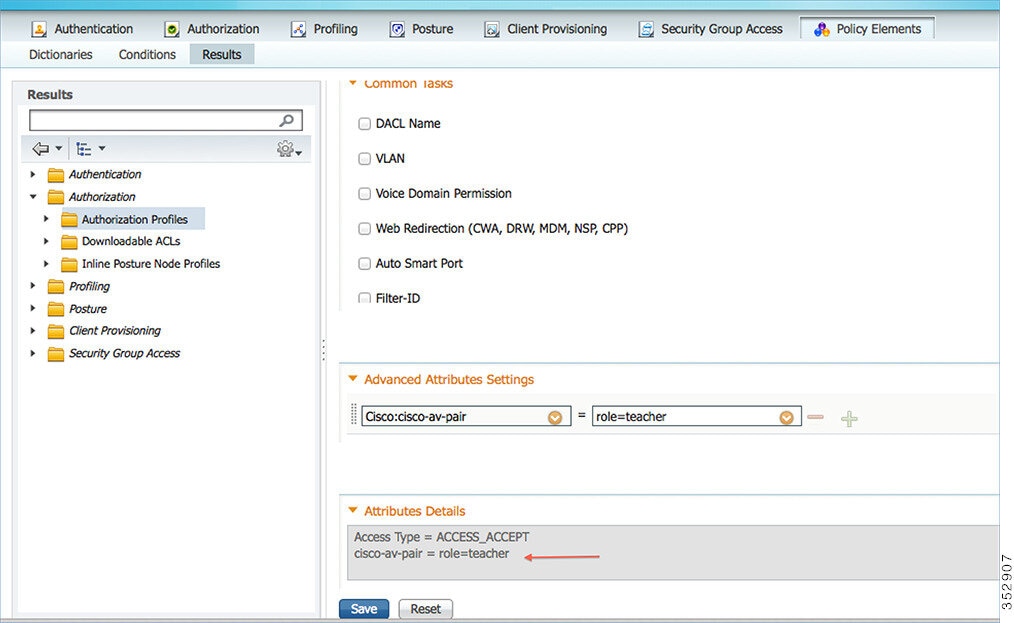The image size is (1014, 623).
Task: Click the Authentication folder icon in tree
Action: point(56,175)
